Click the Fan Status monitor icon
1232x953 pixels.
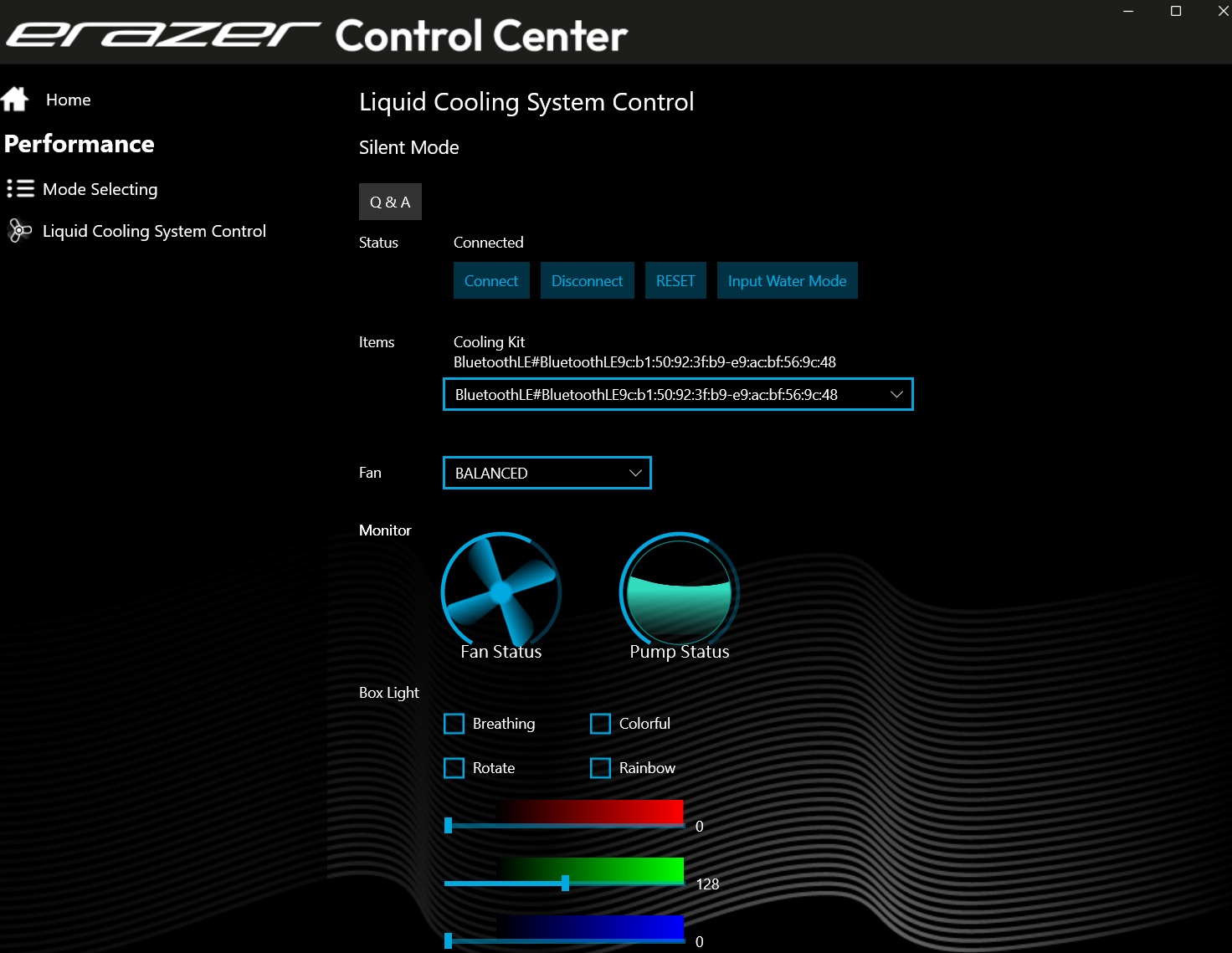coord(501,592)
